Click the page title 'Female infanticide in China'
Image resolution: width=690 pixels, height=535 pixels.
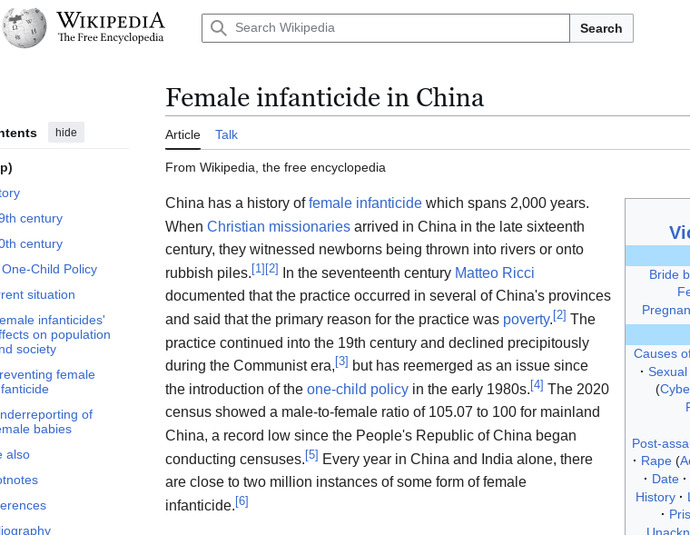(324, 97)
